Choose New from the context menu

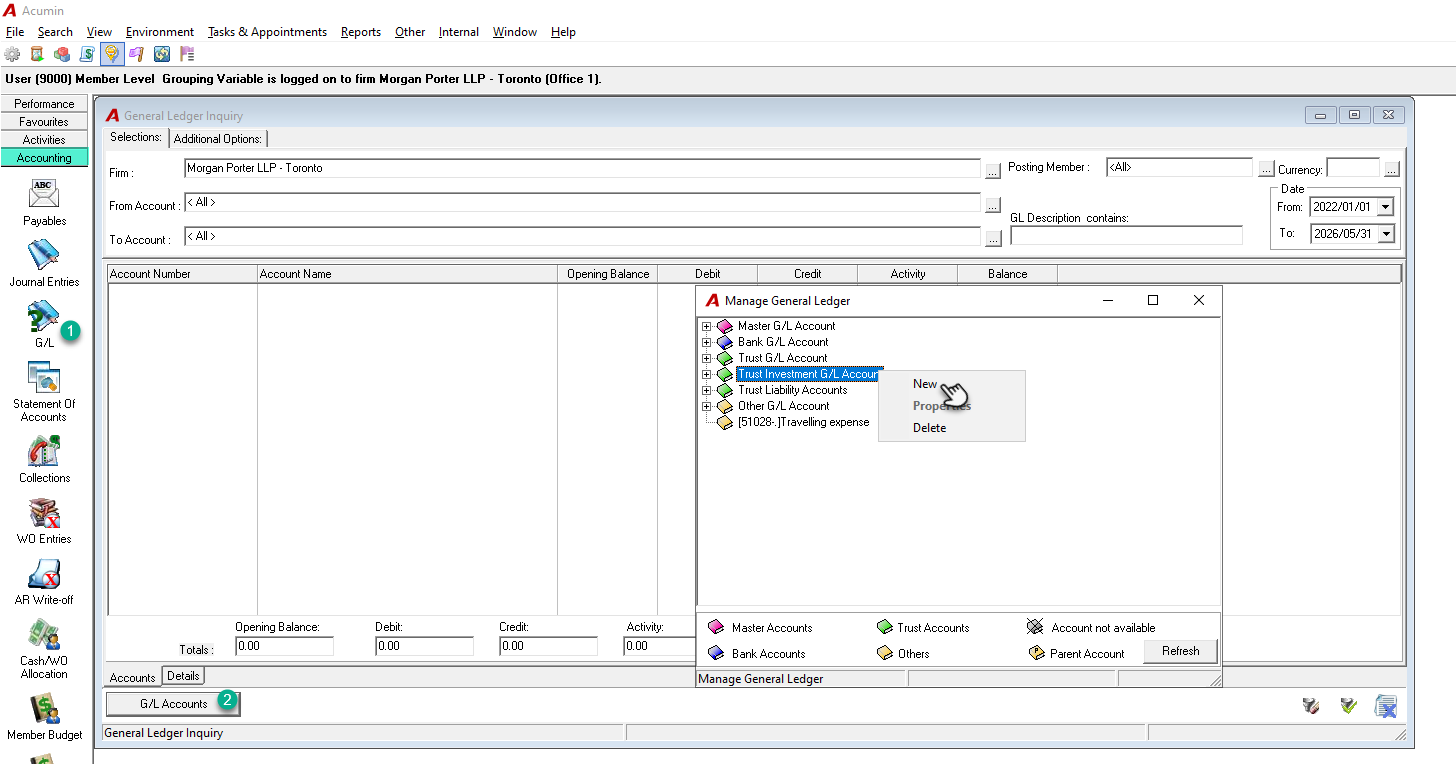click(925, 384)
